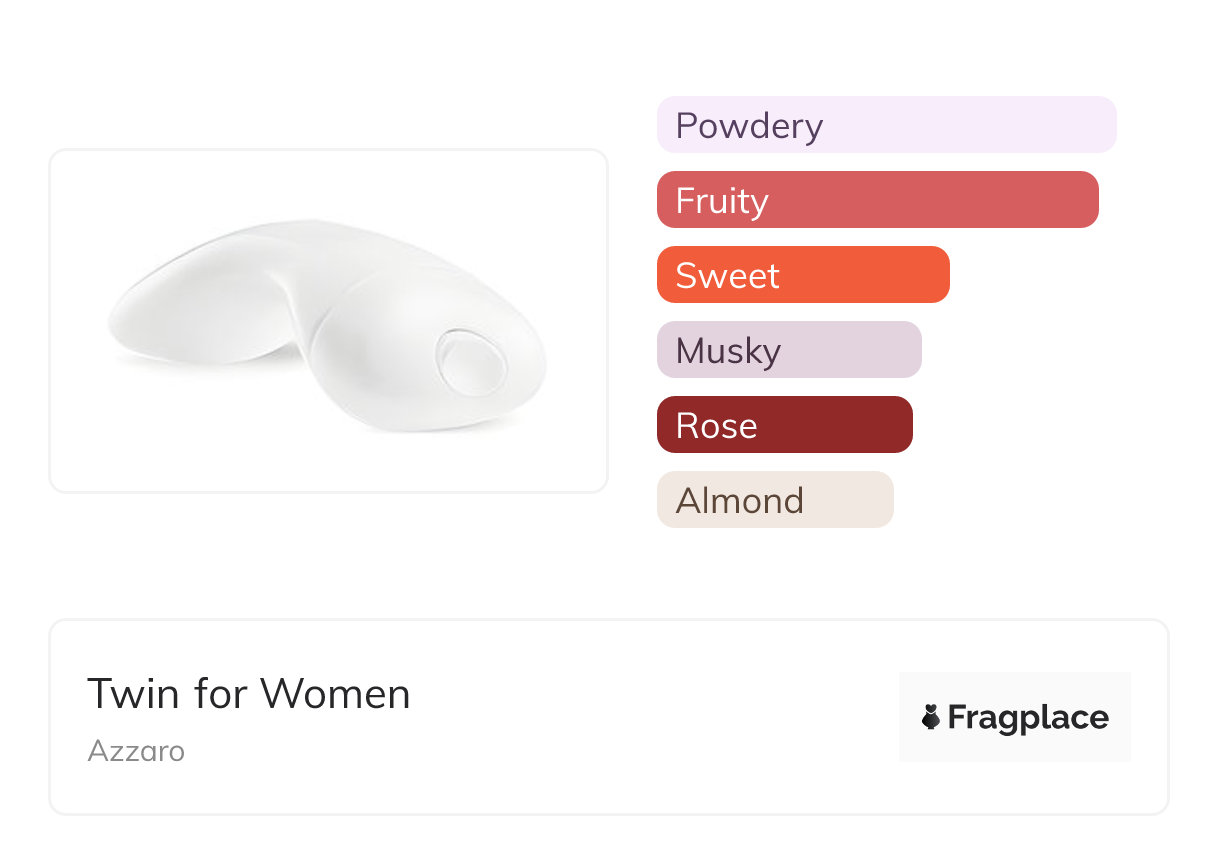Select the beige Almond accord bar

850,500
